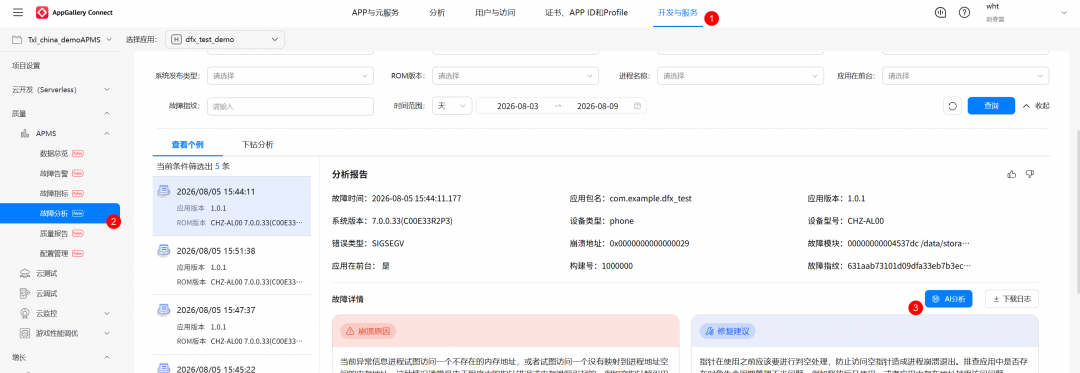Screen dimensions: 1080x373
Task: Collapse filters with 收起
Action: [x=1036, y=106]
